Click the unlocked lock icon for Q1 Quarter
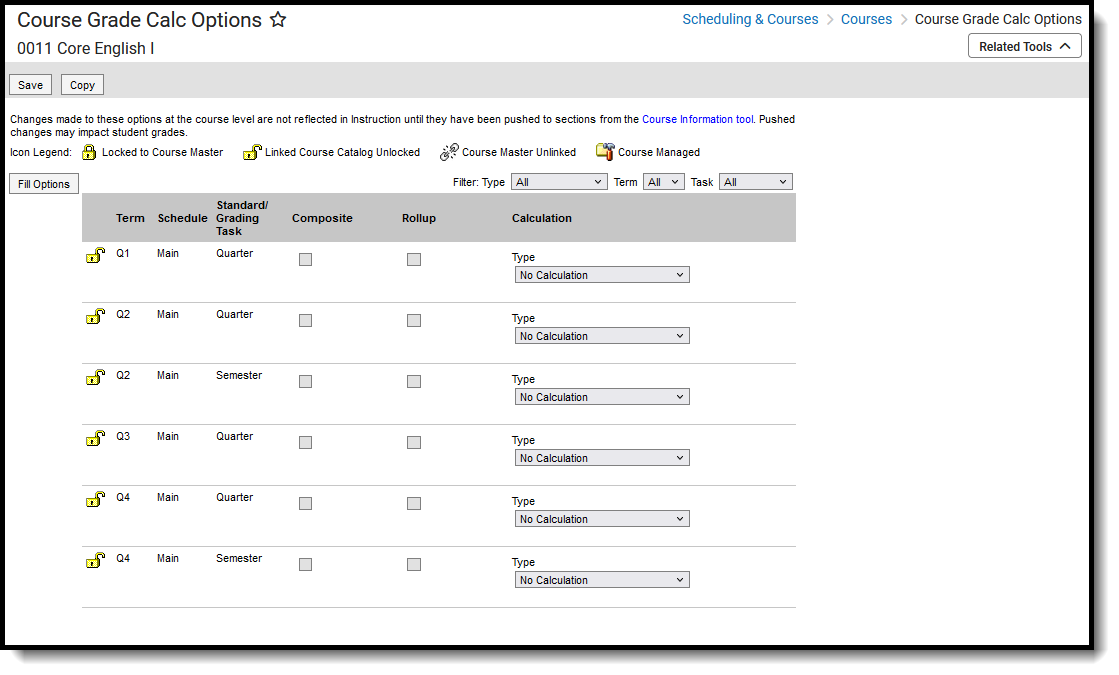 click(95, 255)
